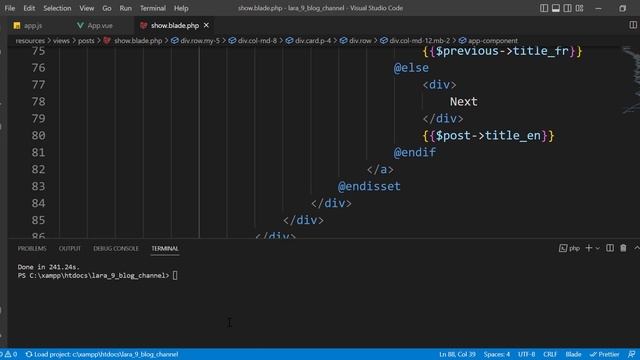Click the resources breadcrumb
Screen dimensions: 640x360
(30, 40)
